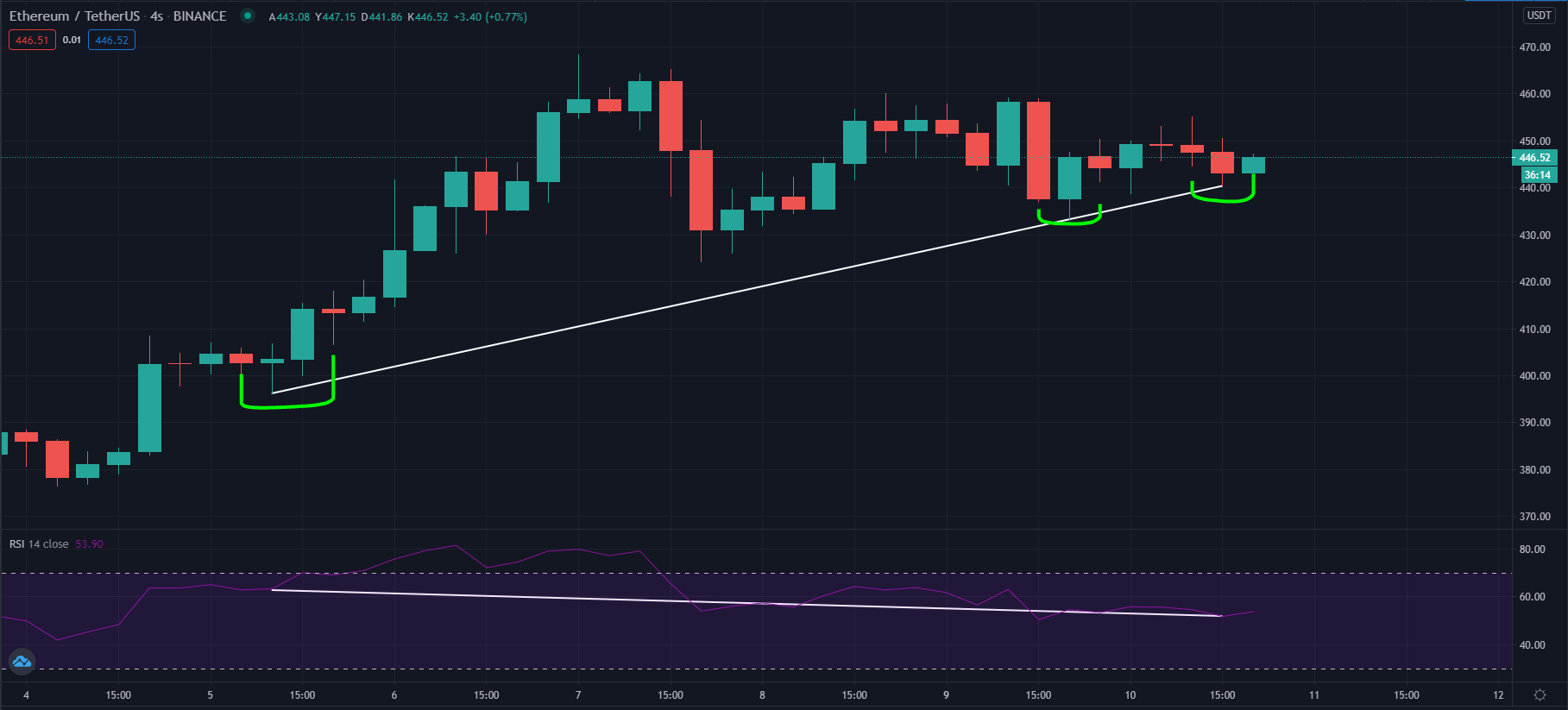Click the red 446.51 sell price button
This screenshot has height=710, width=1568.
click(32, 40)
